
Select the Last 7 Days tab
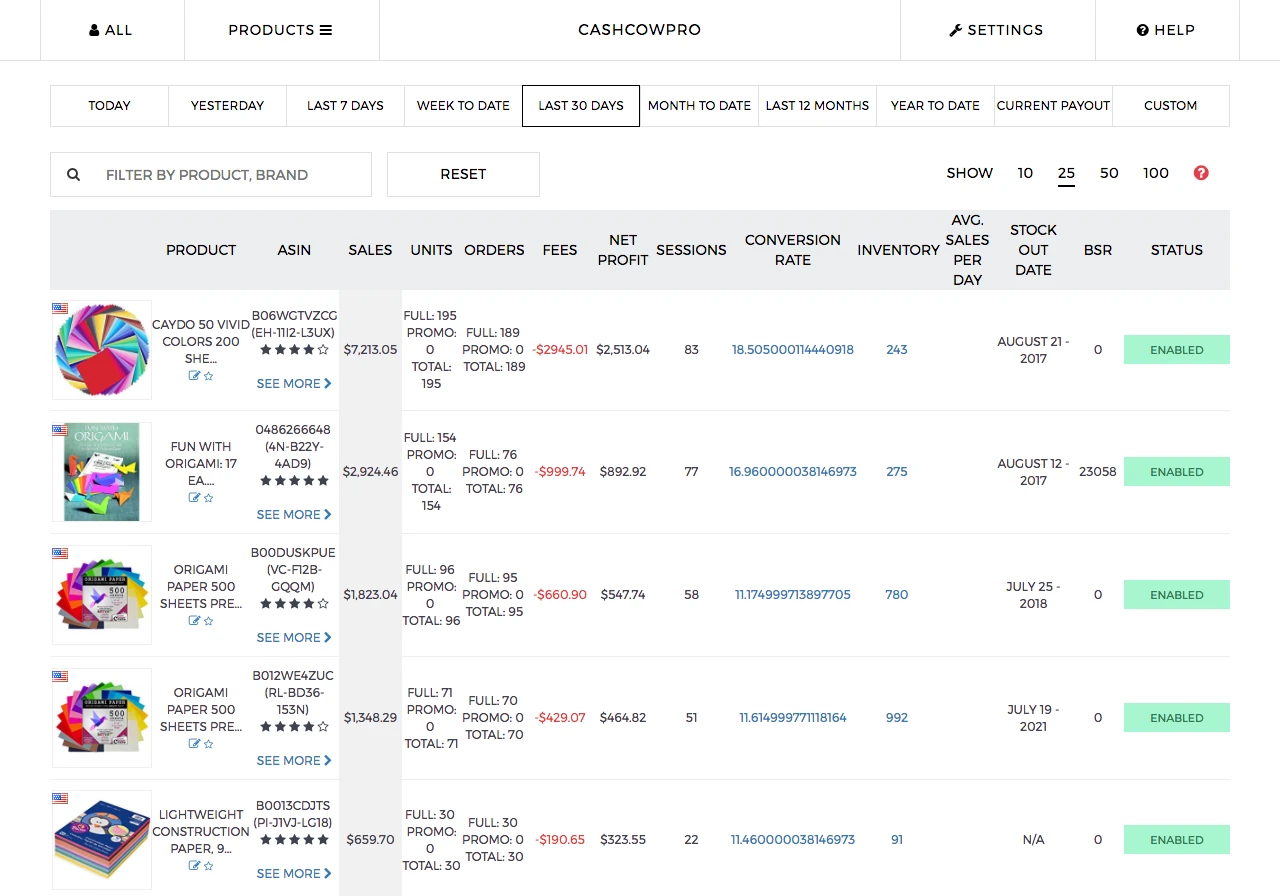(x=345, y=106)
